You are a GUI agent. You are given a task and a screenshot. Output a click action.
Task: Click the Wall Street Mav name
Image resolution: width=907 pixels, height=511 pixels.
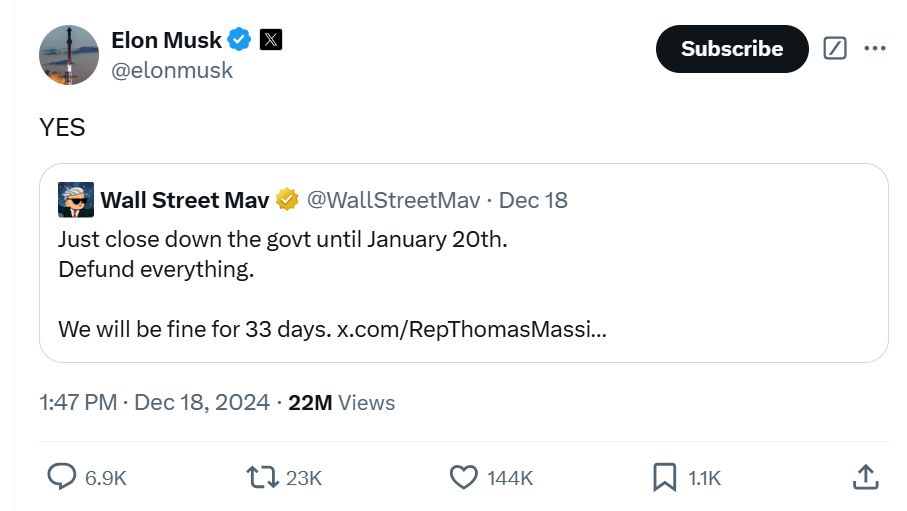184,200
